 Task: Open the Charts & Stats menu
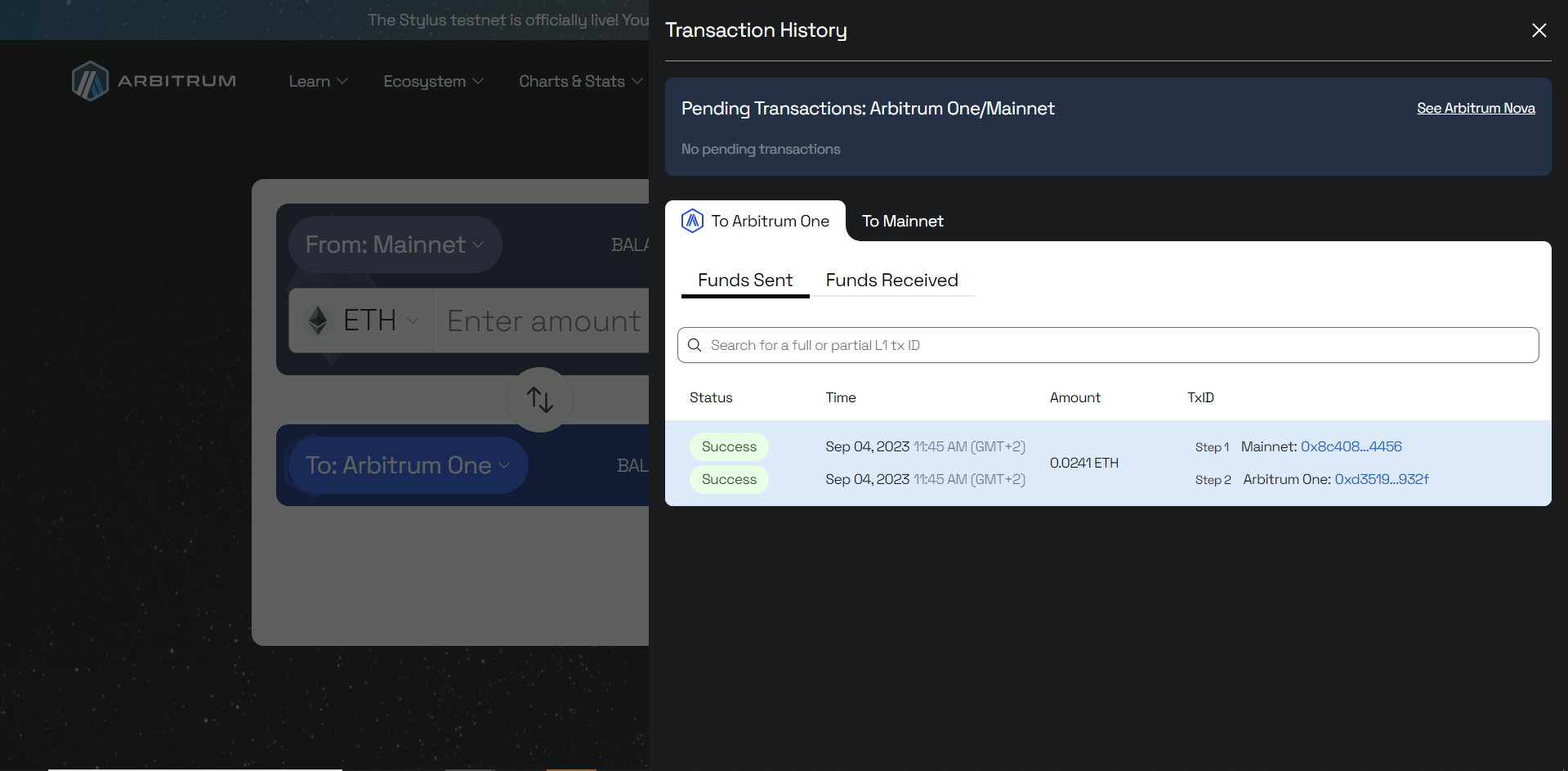coord(581,81)
